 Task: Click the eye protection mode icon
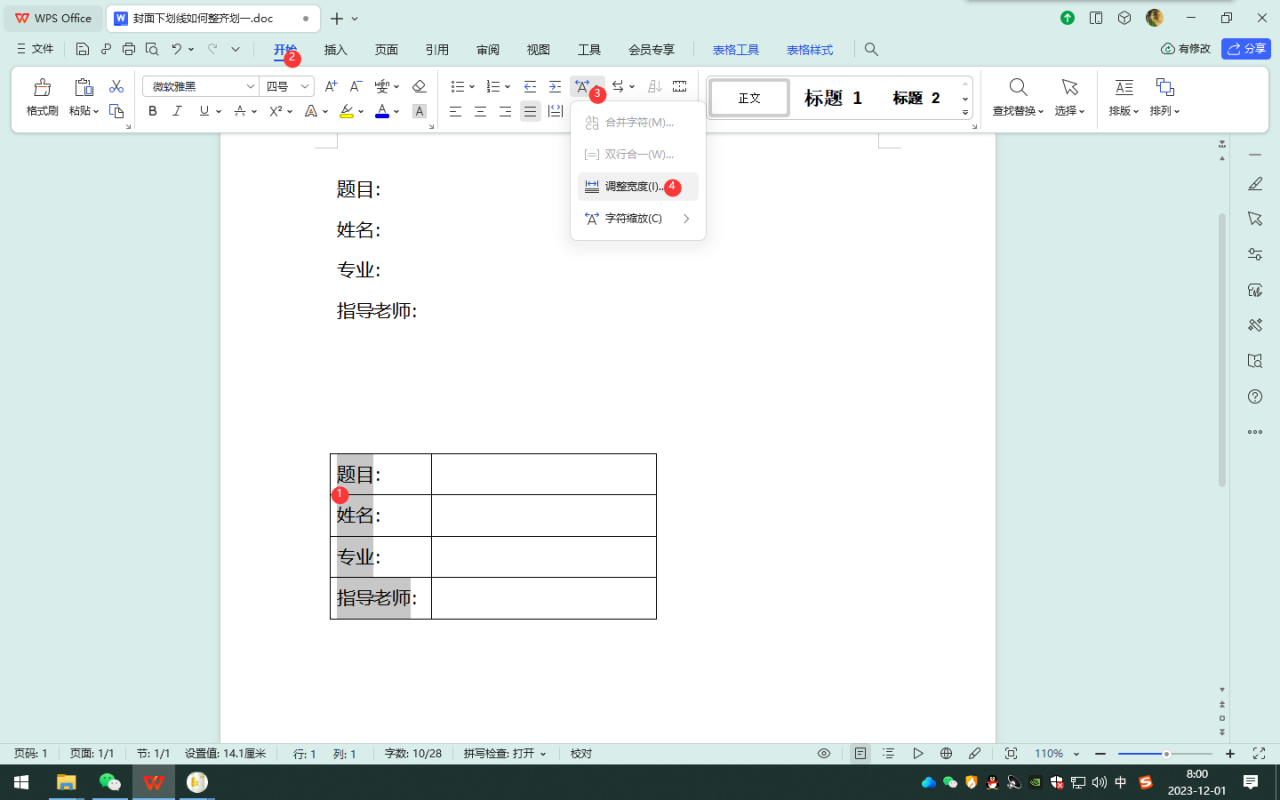pyautogui.click(x=824, y=753)
